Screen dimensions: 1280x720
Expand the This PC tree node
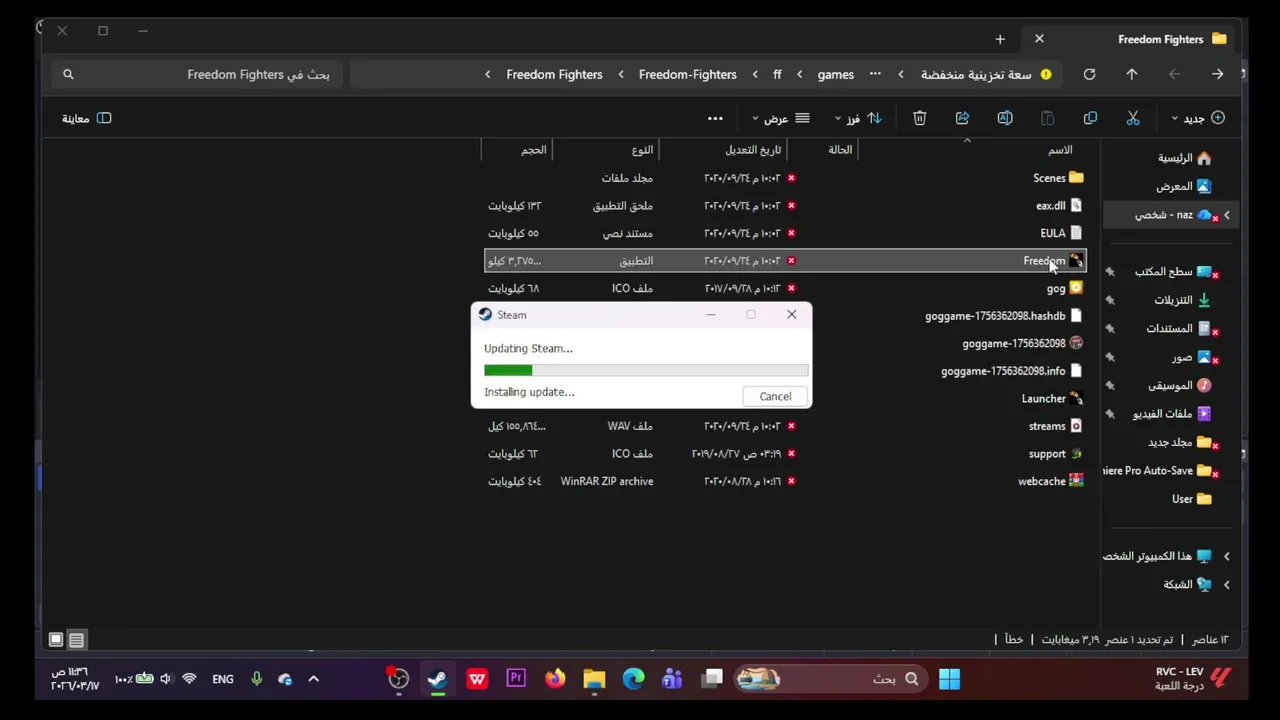[x=1227, y=556]
